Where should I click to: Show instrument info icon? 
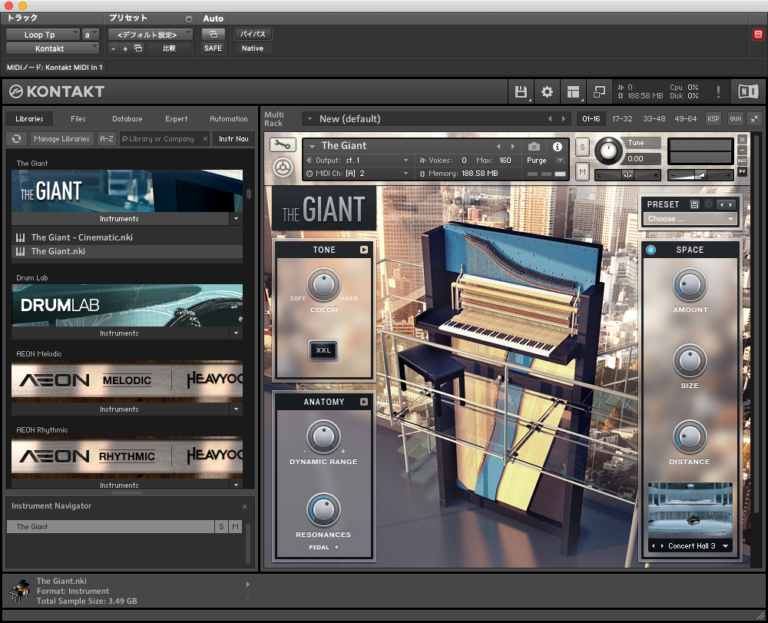click(x=557, y=146)
